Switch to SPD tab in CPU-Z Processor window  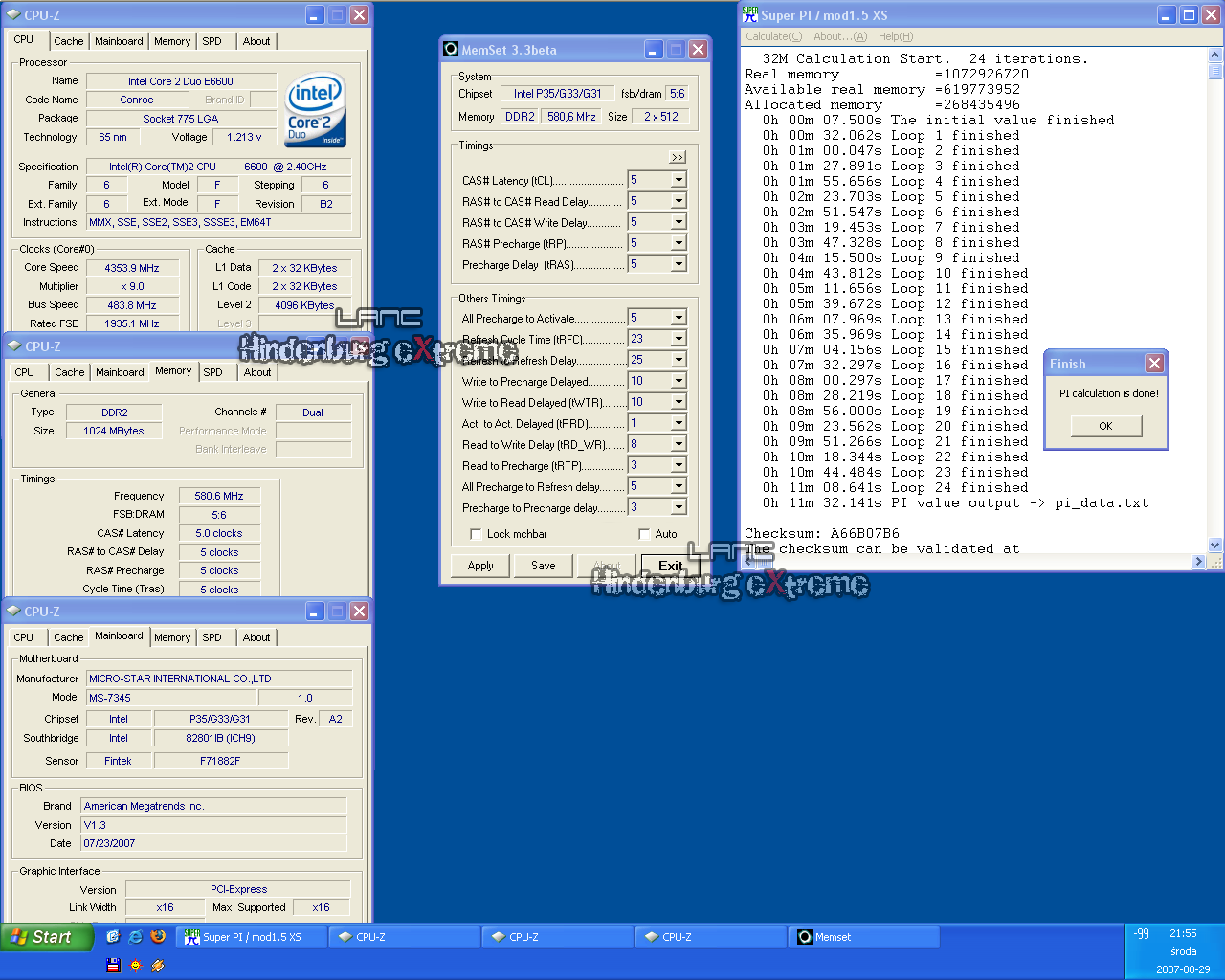point(212,41)
